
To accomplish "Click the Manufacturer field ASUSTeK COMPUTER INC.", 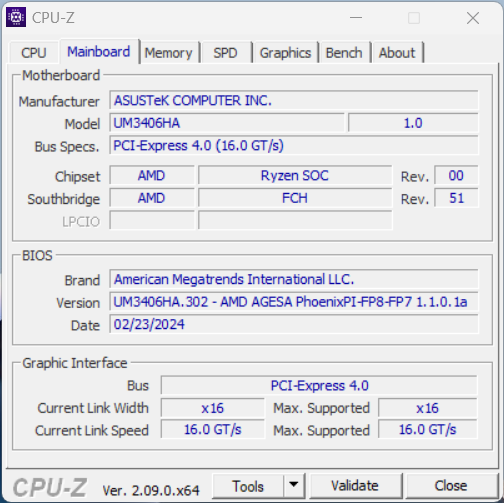I will click(x=294, y=100).
